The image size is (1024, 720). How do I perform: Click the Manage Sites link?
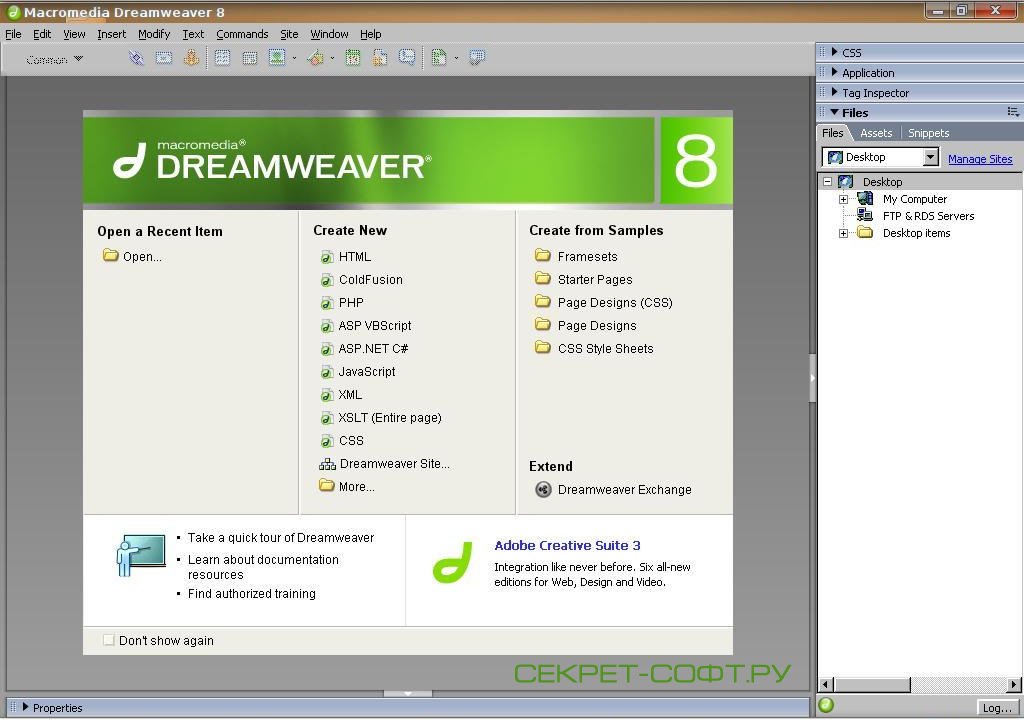(980, 159)
